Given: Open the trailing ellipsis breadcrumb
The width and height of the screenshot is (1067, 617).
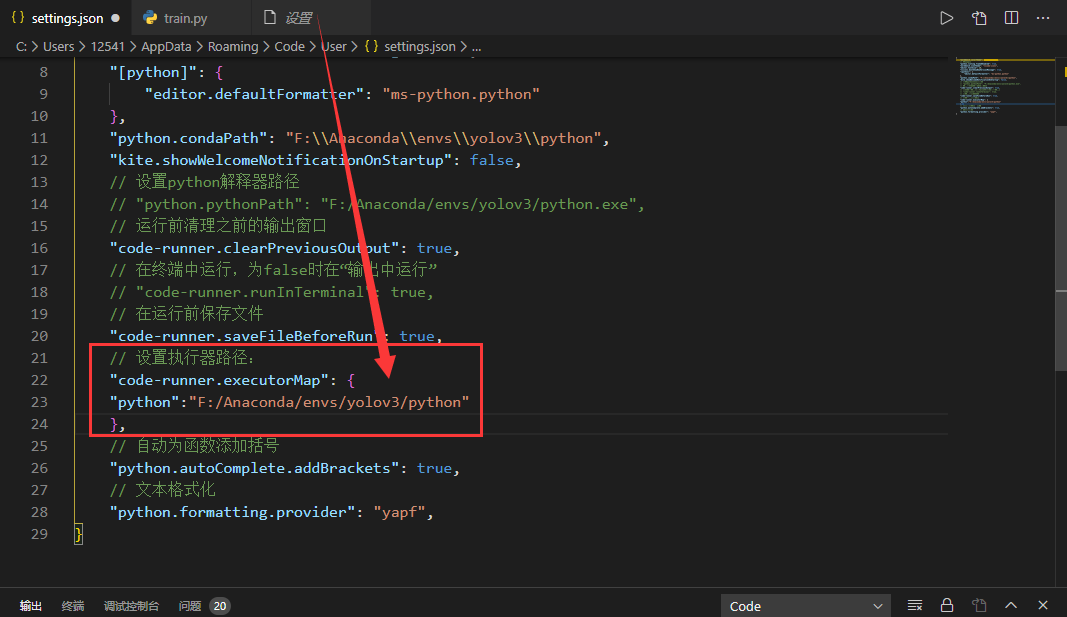Looking at the screenshot, I should click(x=476, y=47).
